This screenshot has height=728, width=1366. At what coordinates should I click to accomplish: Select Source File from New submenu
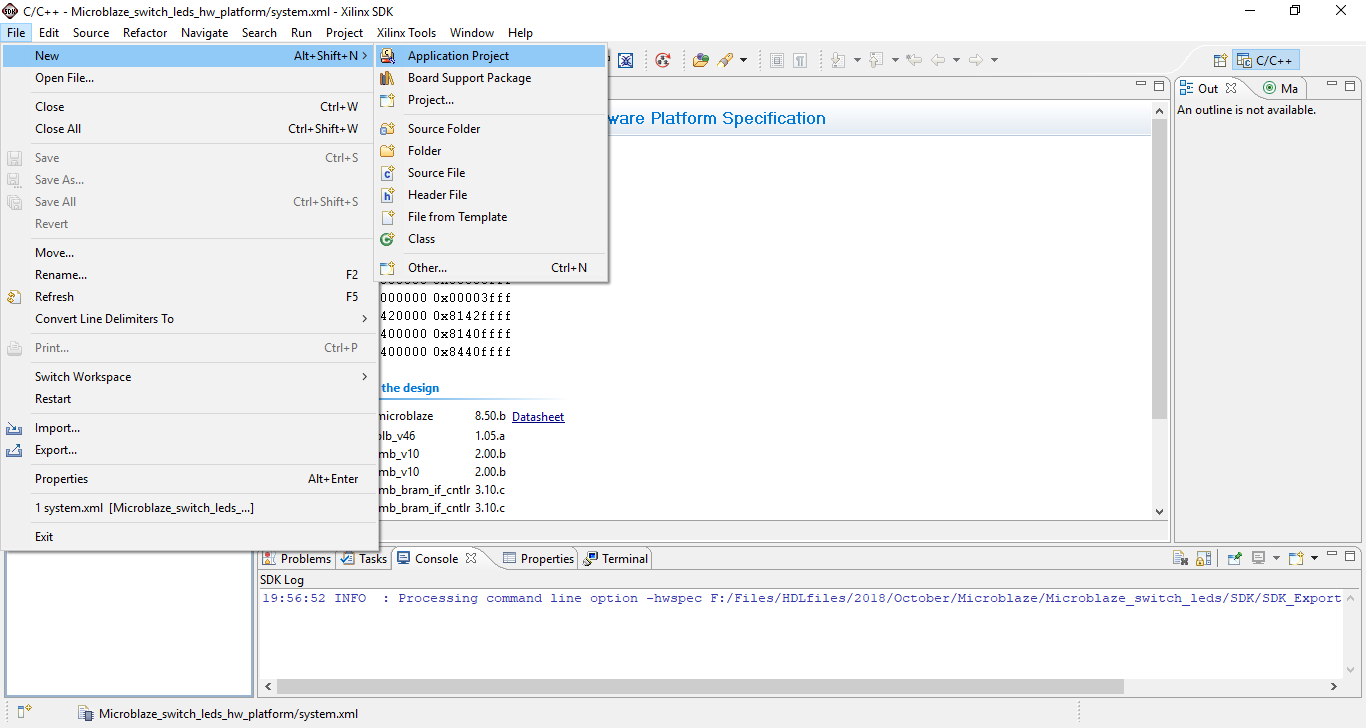coord(490,173)
